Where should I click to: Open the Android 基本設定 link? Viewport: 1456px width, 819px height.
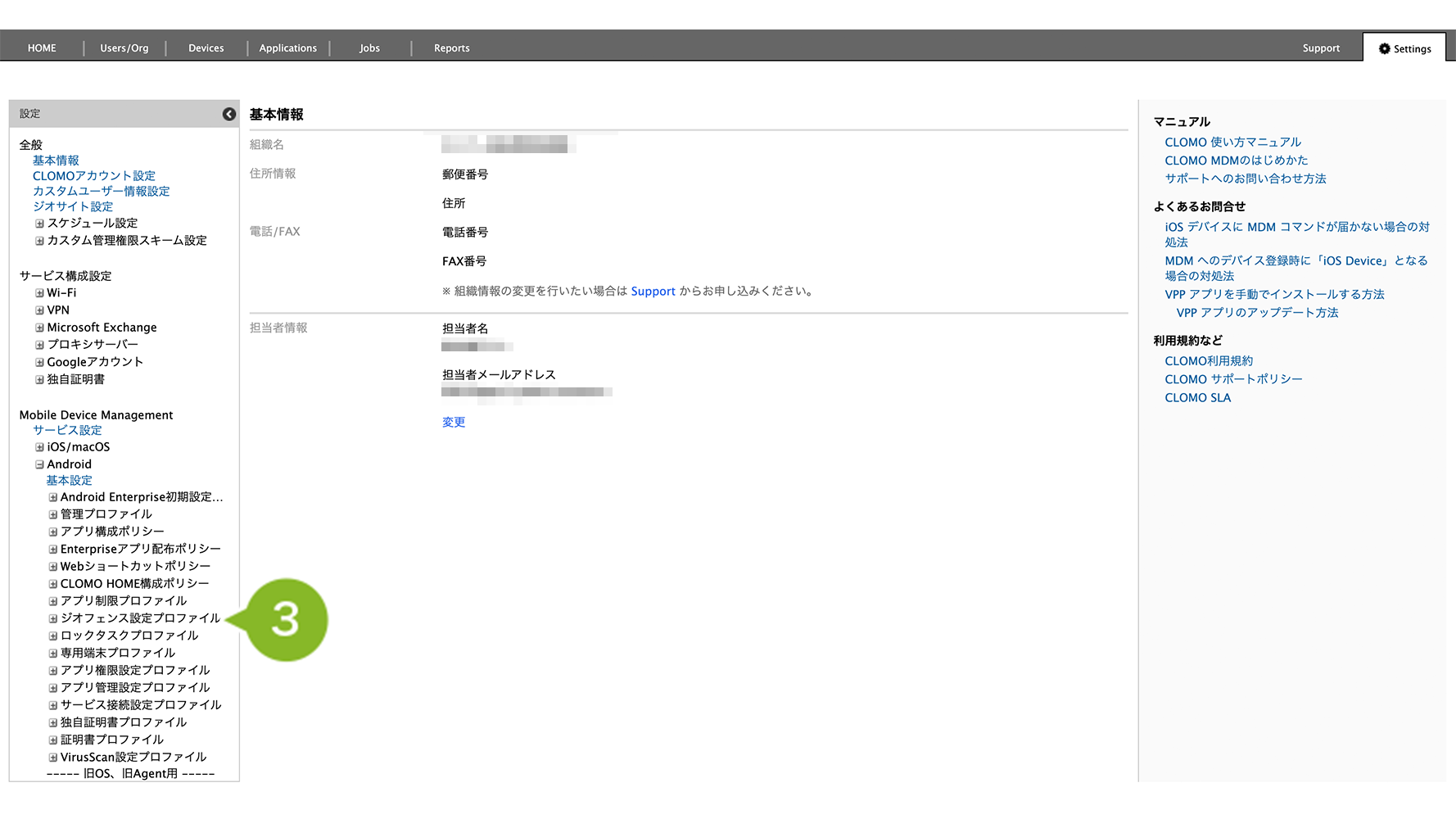pyautogui.click(x=69, y=481)
